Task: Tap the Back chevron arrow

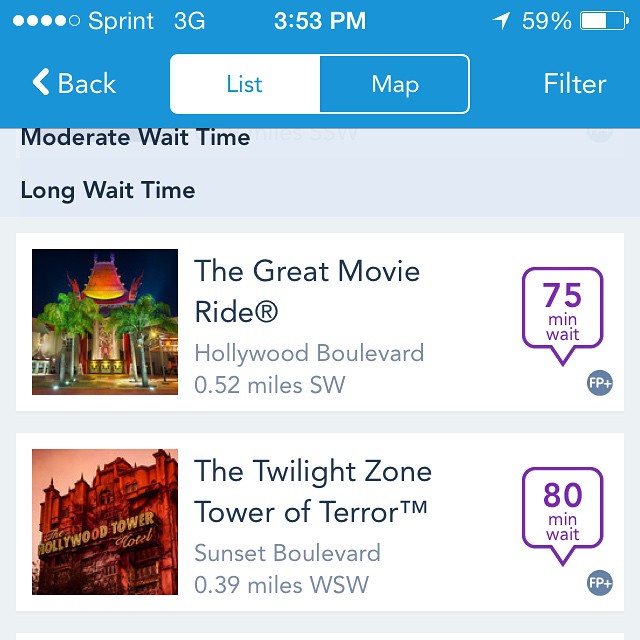Action: tap(41, 83)
